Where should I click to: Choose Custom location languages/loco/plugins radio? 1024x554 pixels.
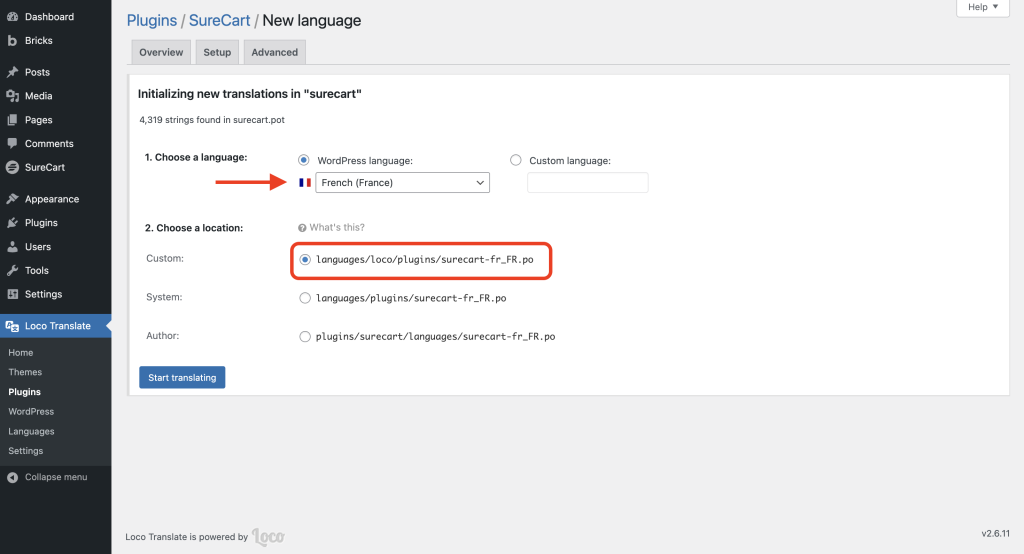(305, 260)
